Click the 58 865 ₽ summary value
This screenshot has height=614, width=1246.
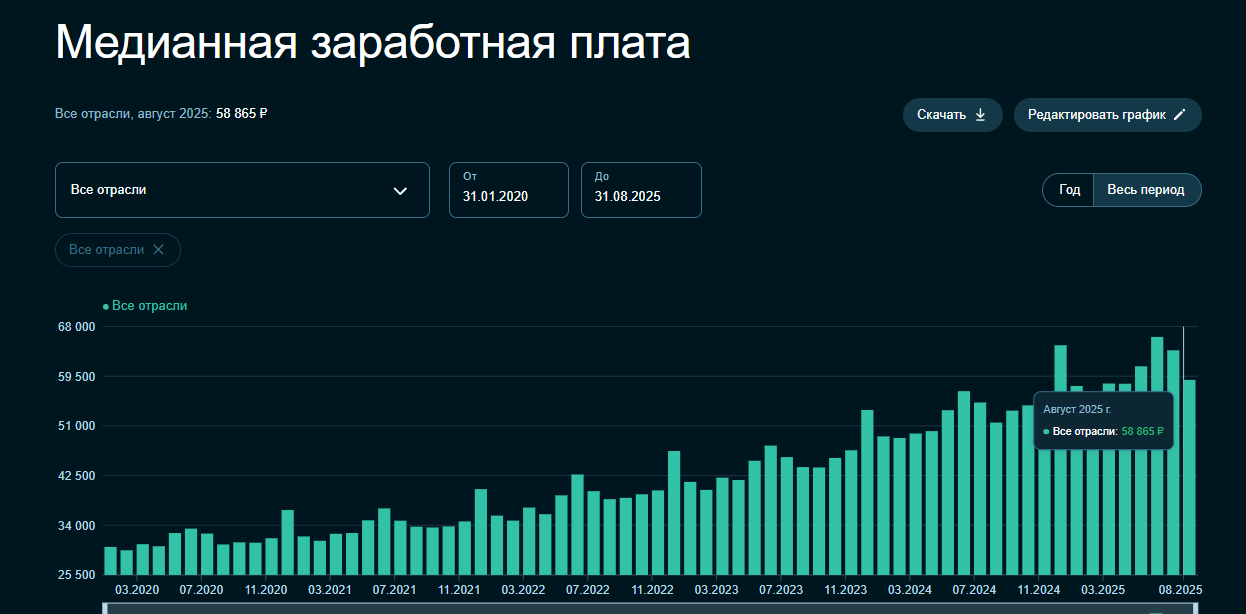click(242, 114)
